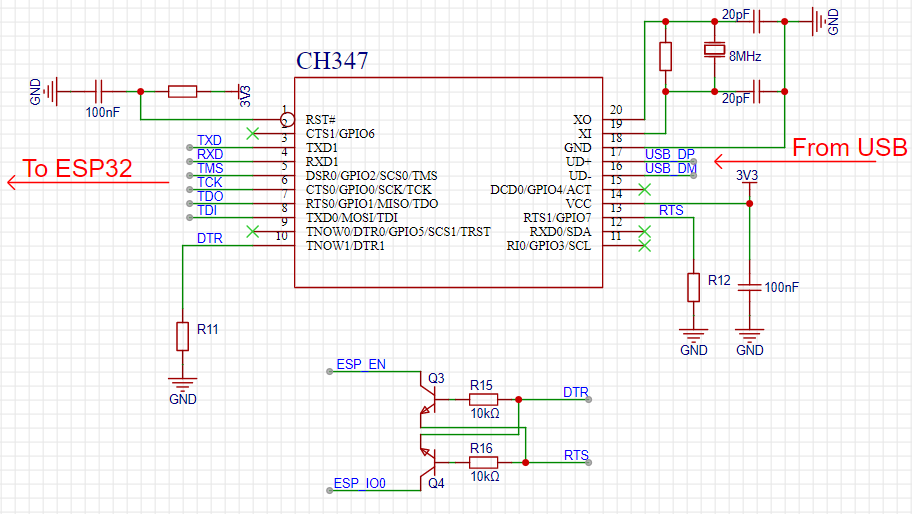Select resistor R15 symbol
Screen dimensions: 912x514
pos(483,399)
